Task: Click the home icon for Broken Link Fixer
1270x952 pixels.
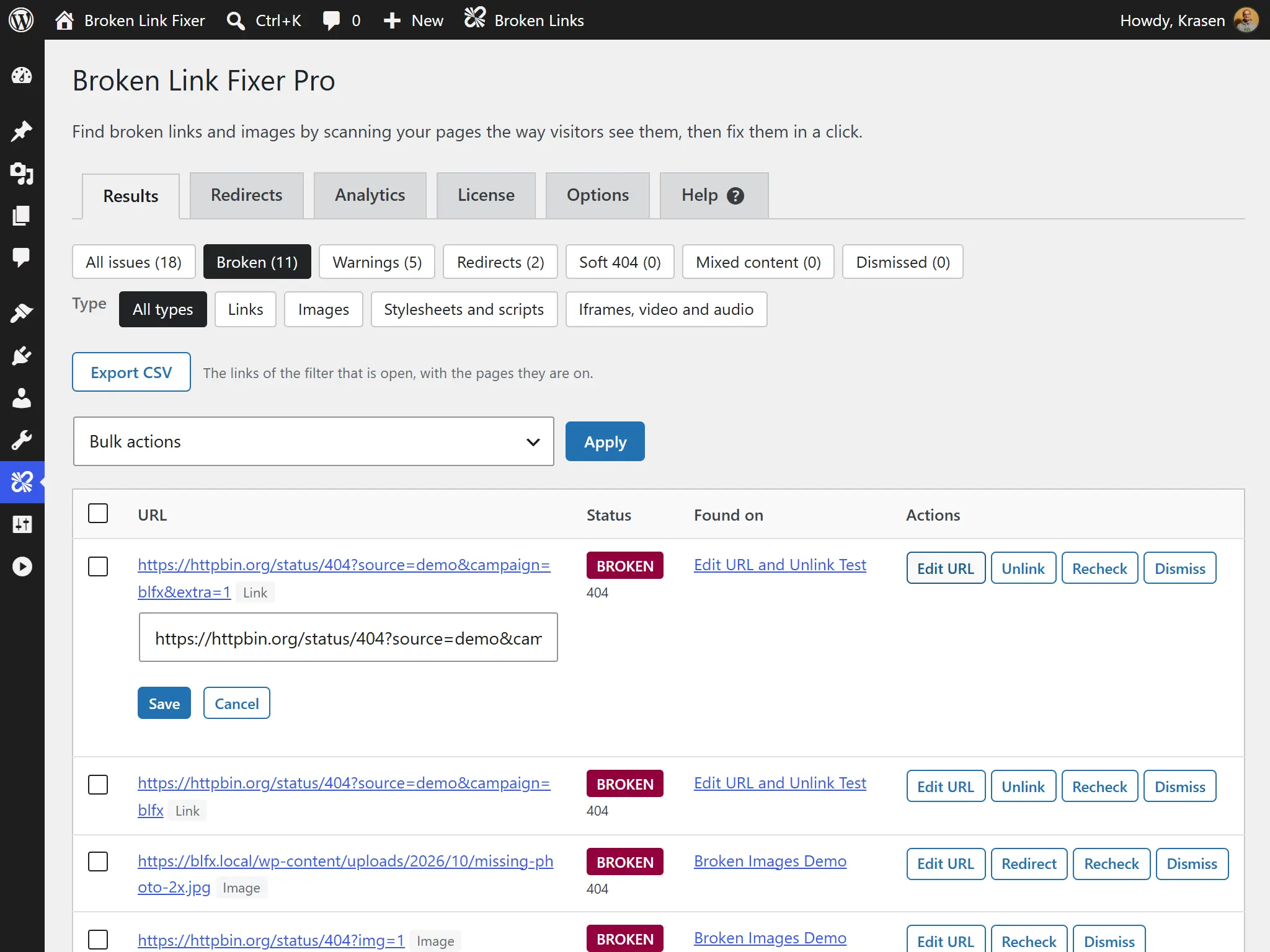Action: pos(64,20)
